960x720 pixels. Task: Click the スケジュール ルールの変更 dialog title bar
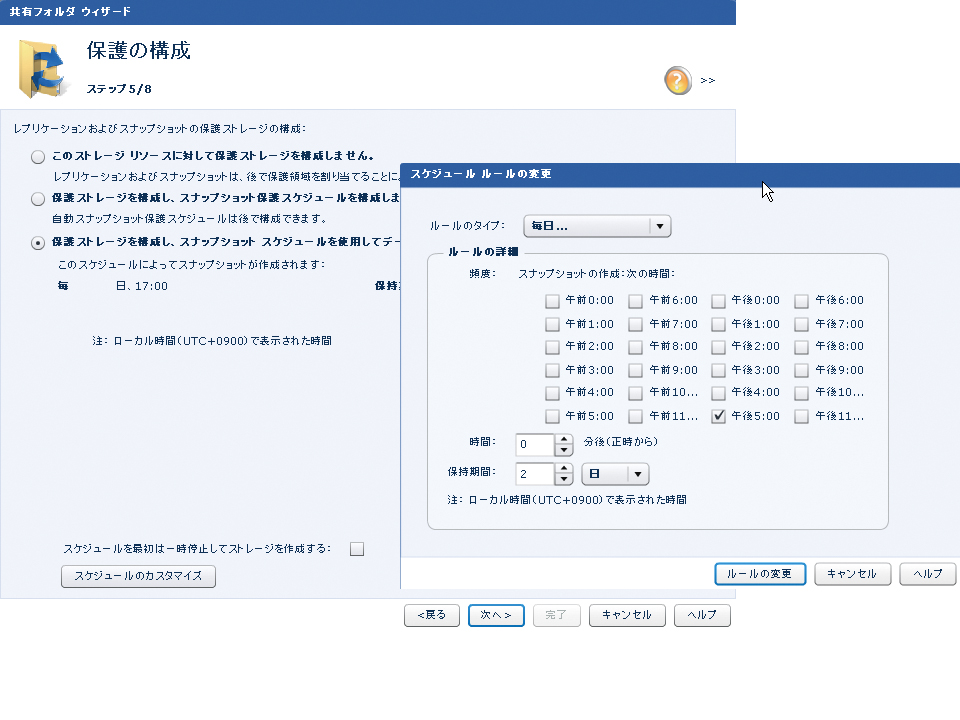(680, 174)
